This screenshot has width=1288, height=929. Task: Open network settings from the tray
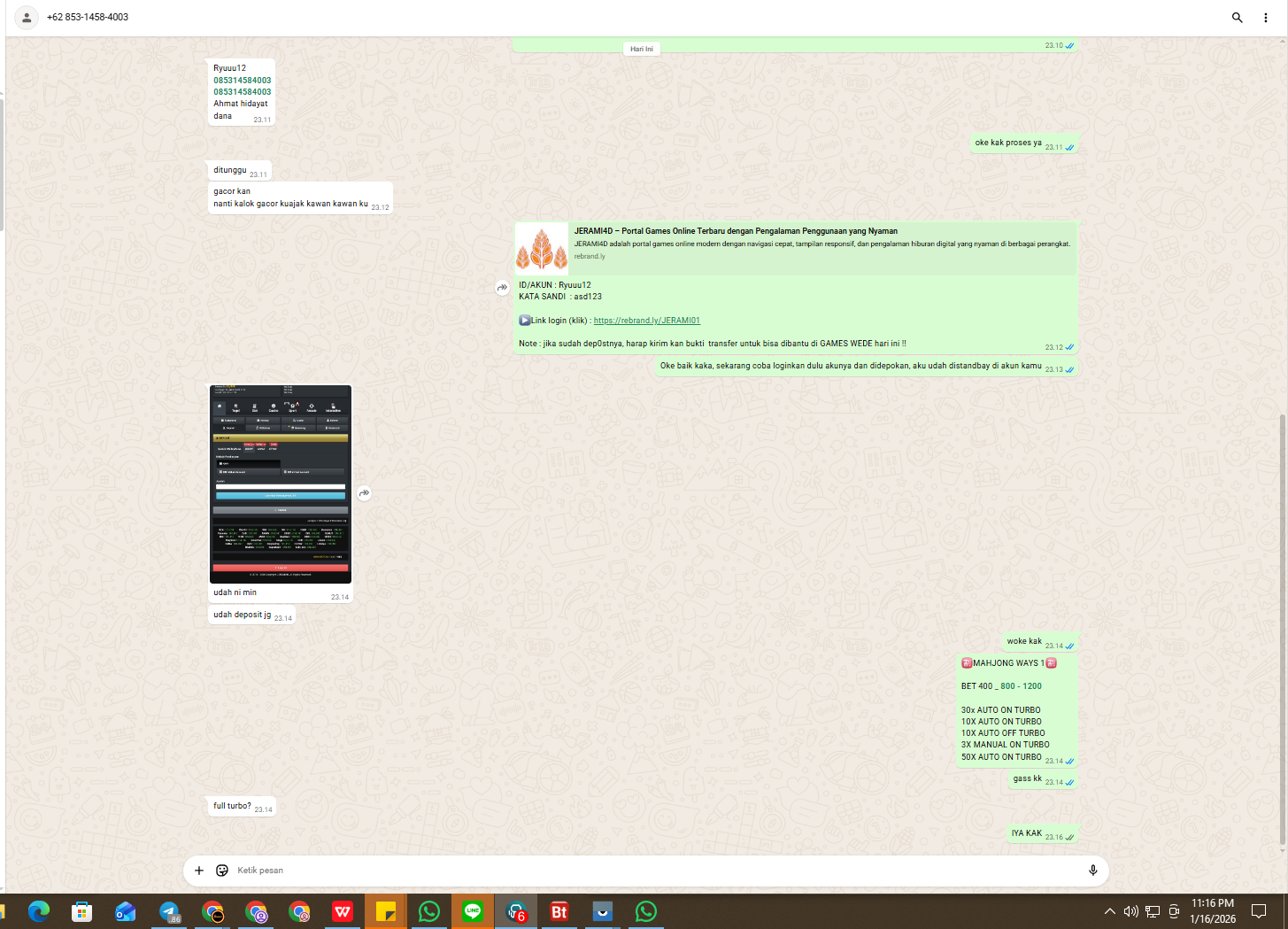1153,911
